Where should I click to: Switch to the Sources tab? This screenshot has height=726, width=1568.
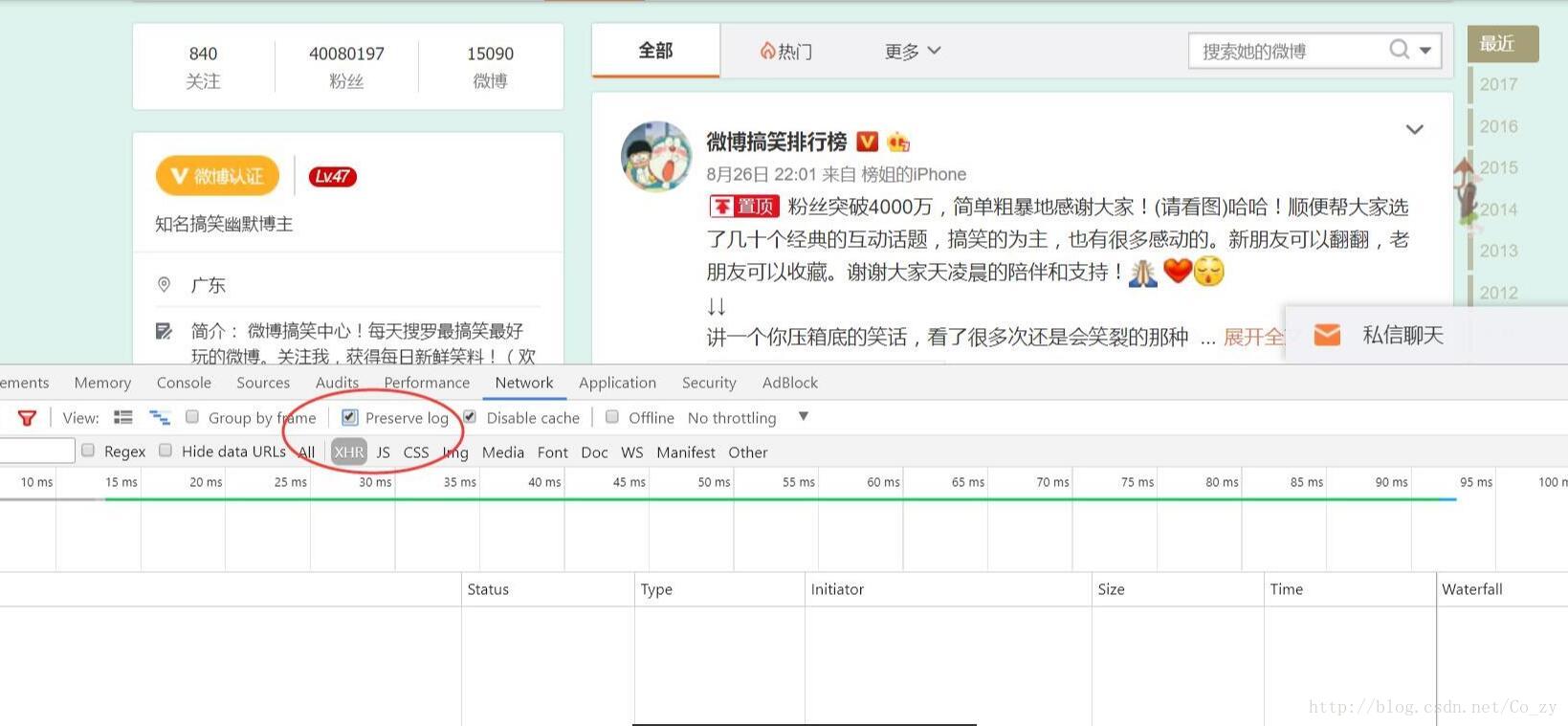coord(263,383)
